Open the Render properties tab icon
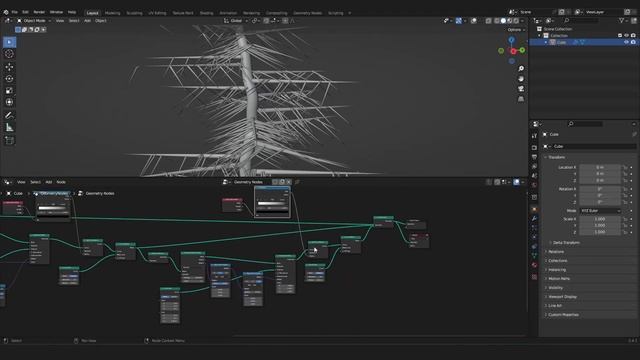 pos(534,147)
